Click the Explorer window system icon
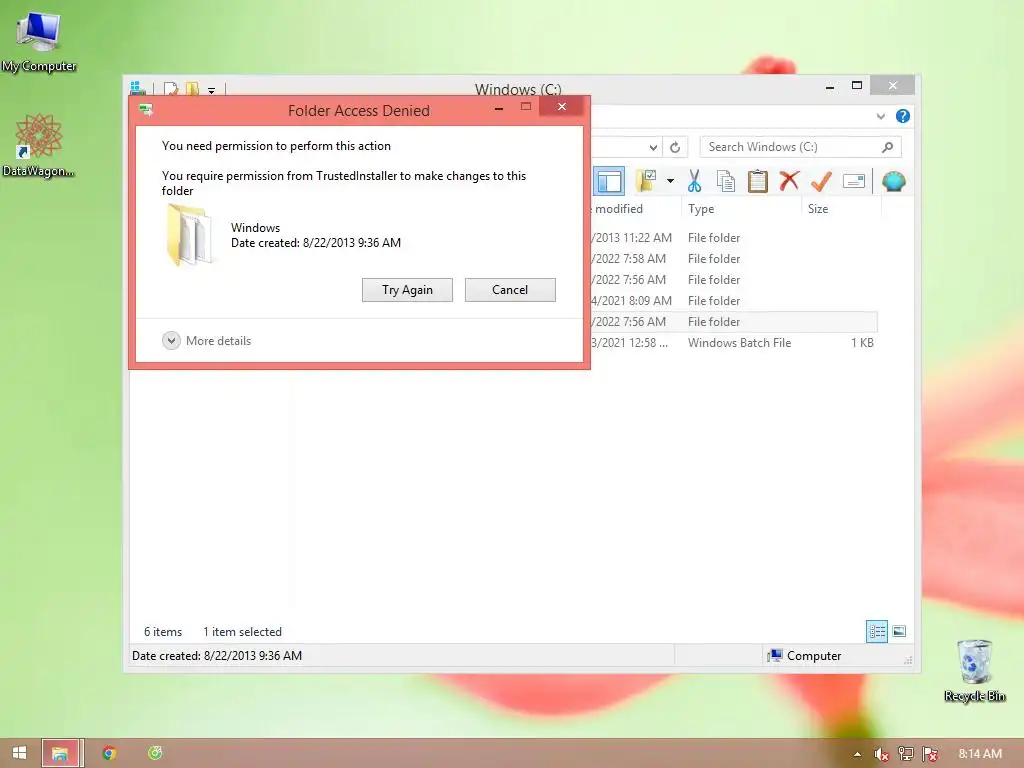This screenshot has height=768, width=1024. point(138,88)
